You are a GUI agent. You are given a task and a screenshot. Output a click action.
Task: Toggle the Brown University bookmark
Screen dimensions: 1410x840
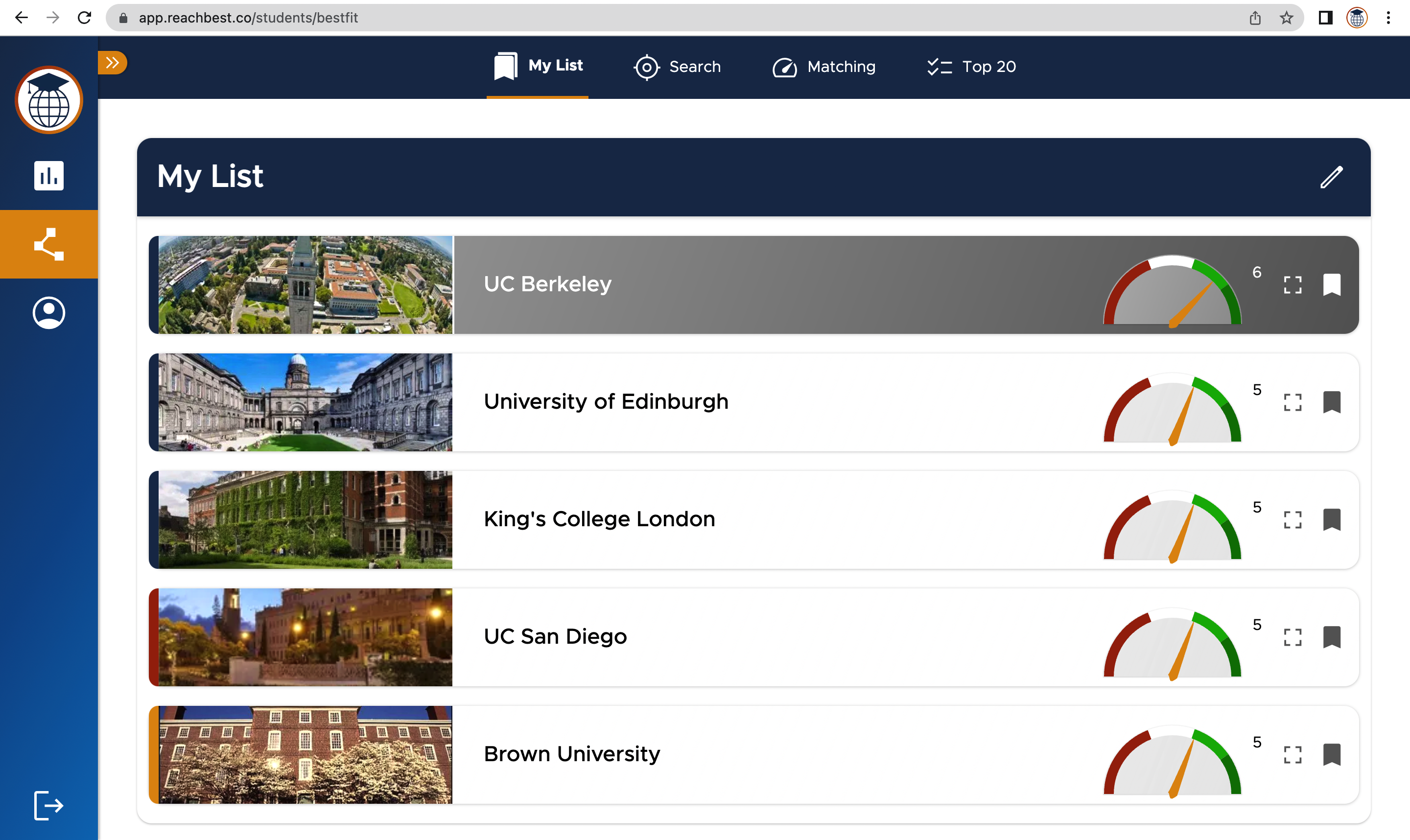(1332, 754)
